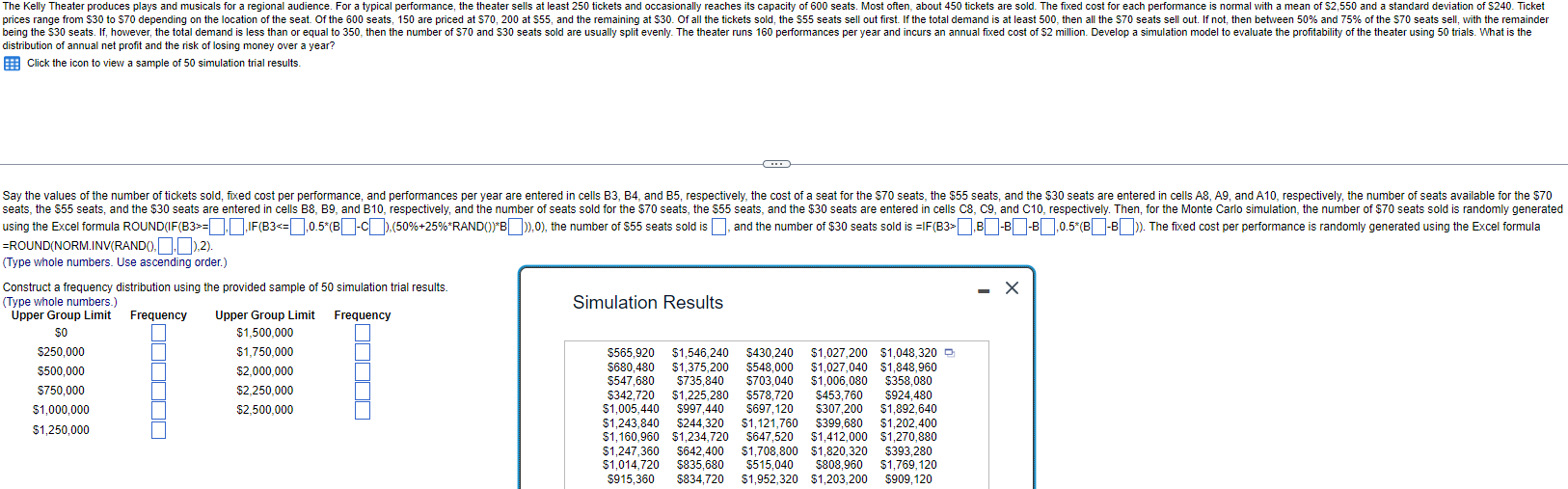
Task: Select the $358,080 simulation value
Action: coord(908,381)
